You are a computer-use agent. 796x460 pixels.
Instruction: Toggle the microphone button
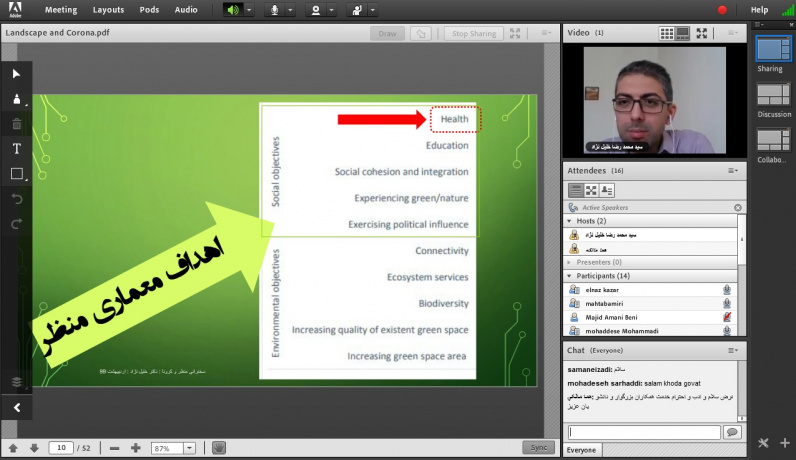point(275,10)
